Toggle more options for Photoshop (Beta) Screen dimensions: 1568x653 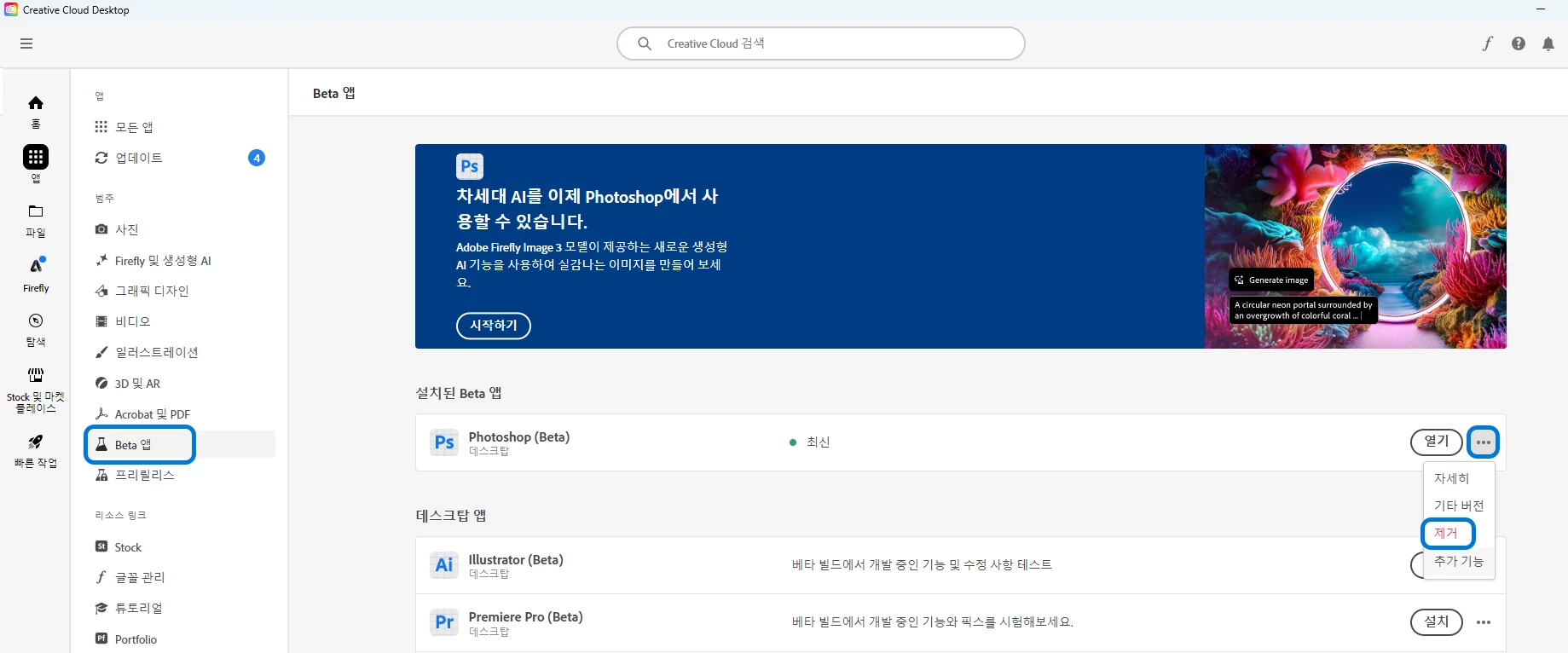point(1484,442)
